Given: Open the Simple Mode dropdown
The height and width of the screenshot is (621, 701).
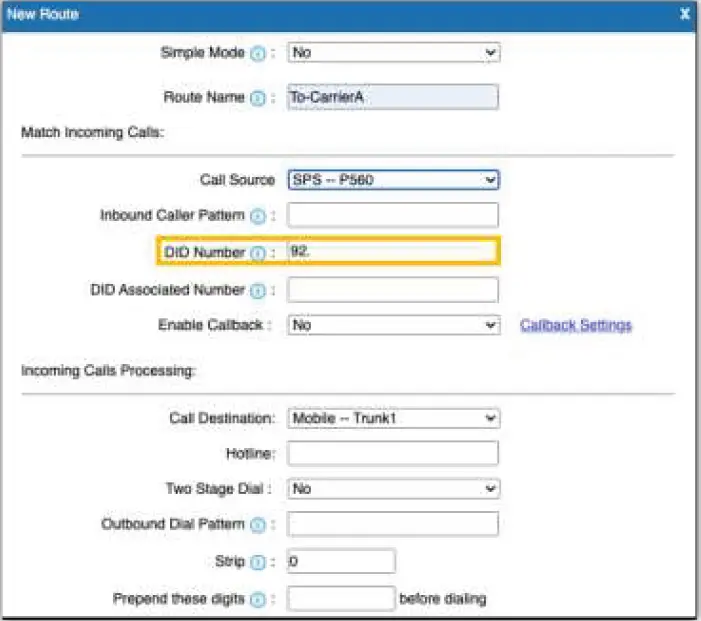Looking at the screenshot, I should click(x=393, y=53).
